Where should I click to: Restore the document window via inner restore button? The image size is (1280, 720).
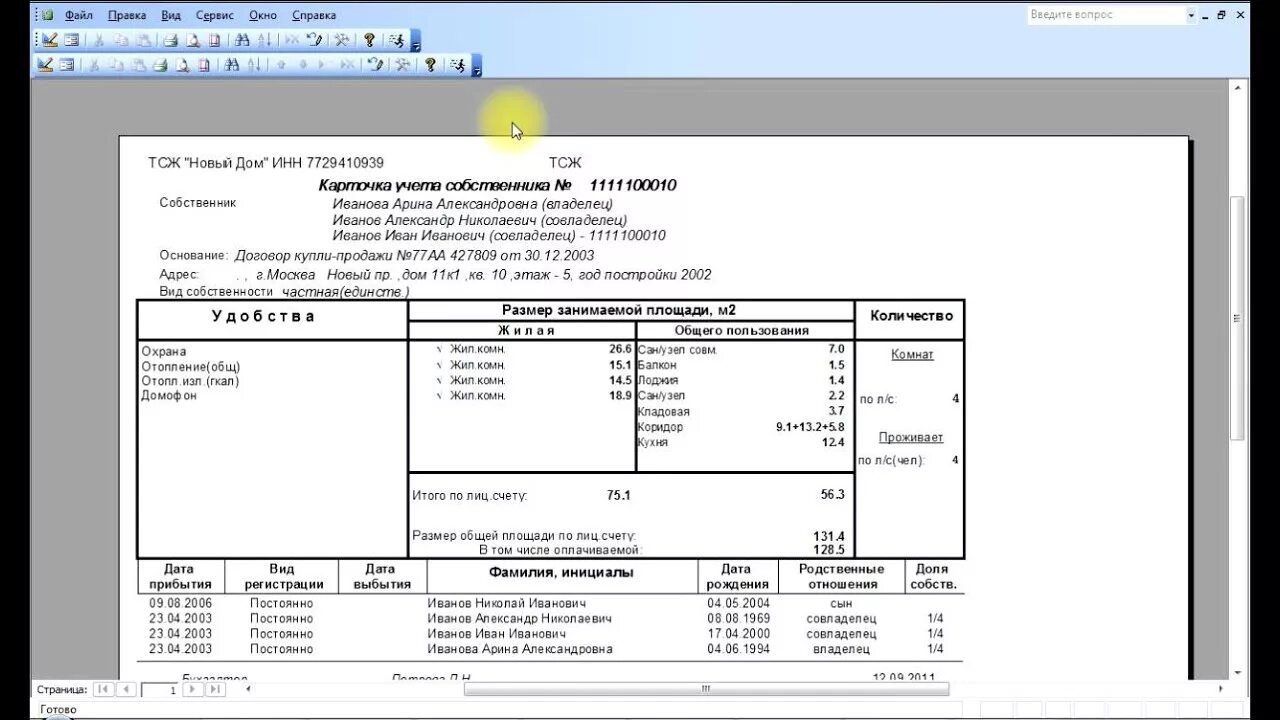tap(1221, 15)
